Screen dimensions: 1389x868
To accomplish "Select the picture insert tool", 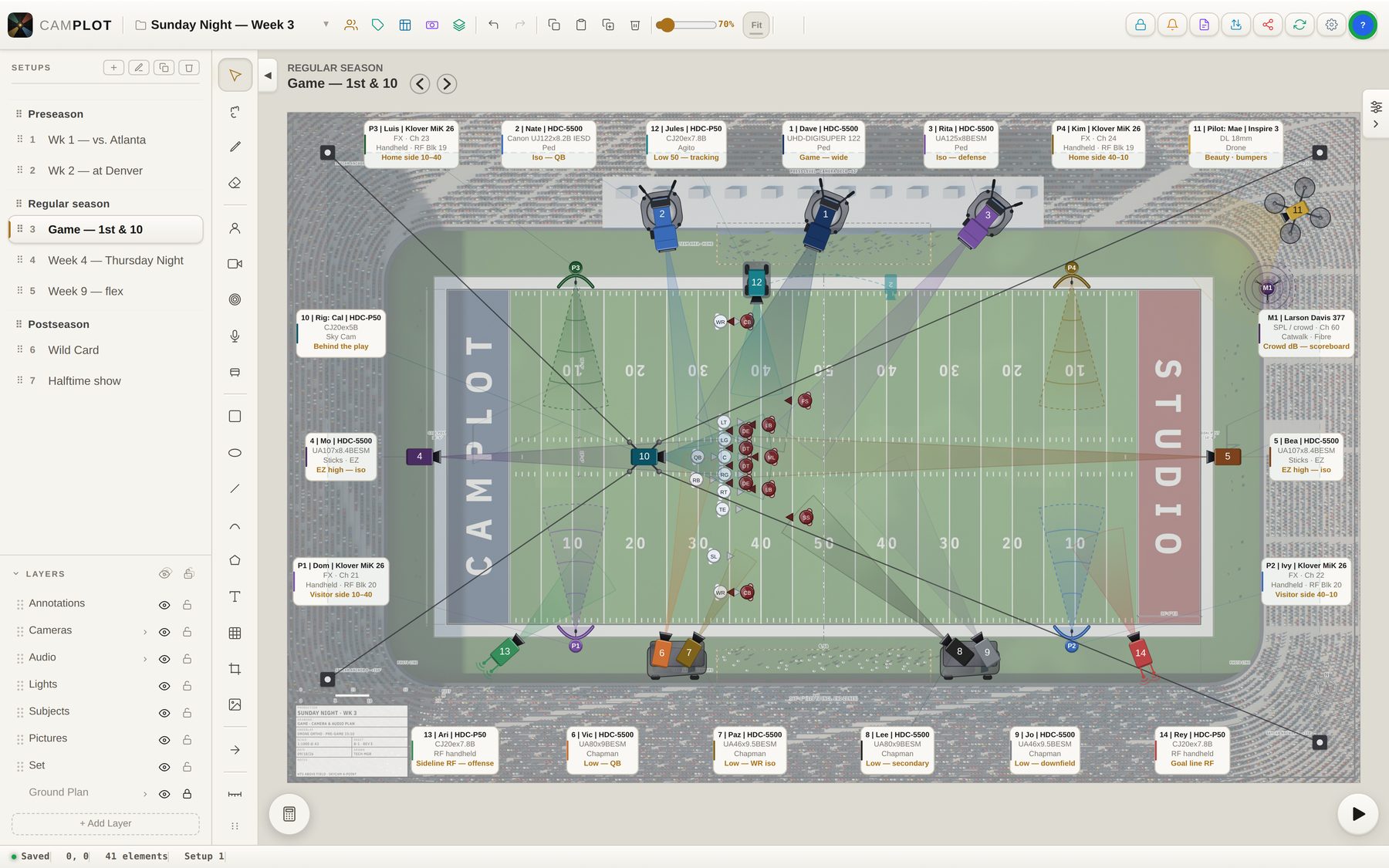I will coord(235,704).
